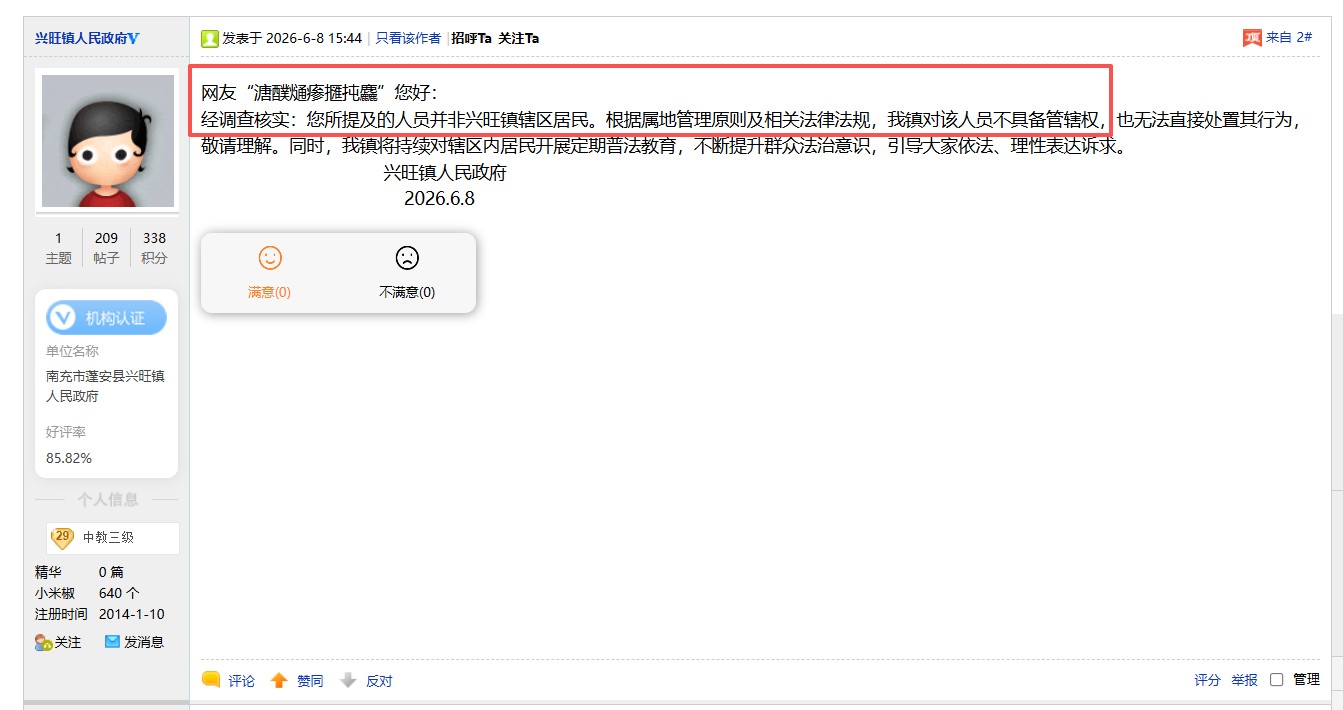Open the cartoon avatar image
The image size is (1343, 710).
point(107,140)
